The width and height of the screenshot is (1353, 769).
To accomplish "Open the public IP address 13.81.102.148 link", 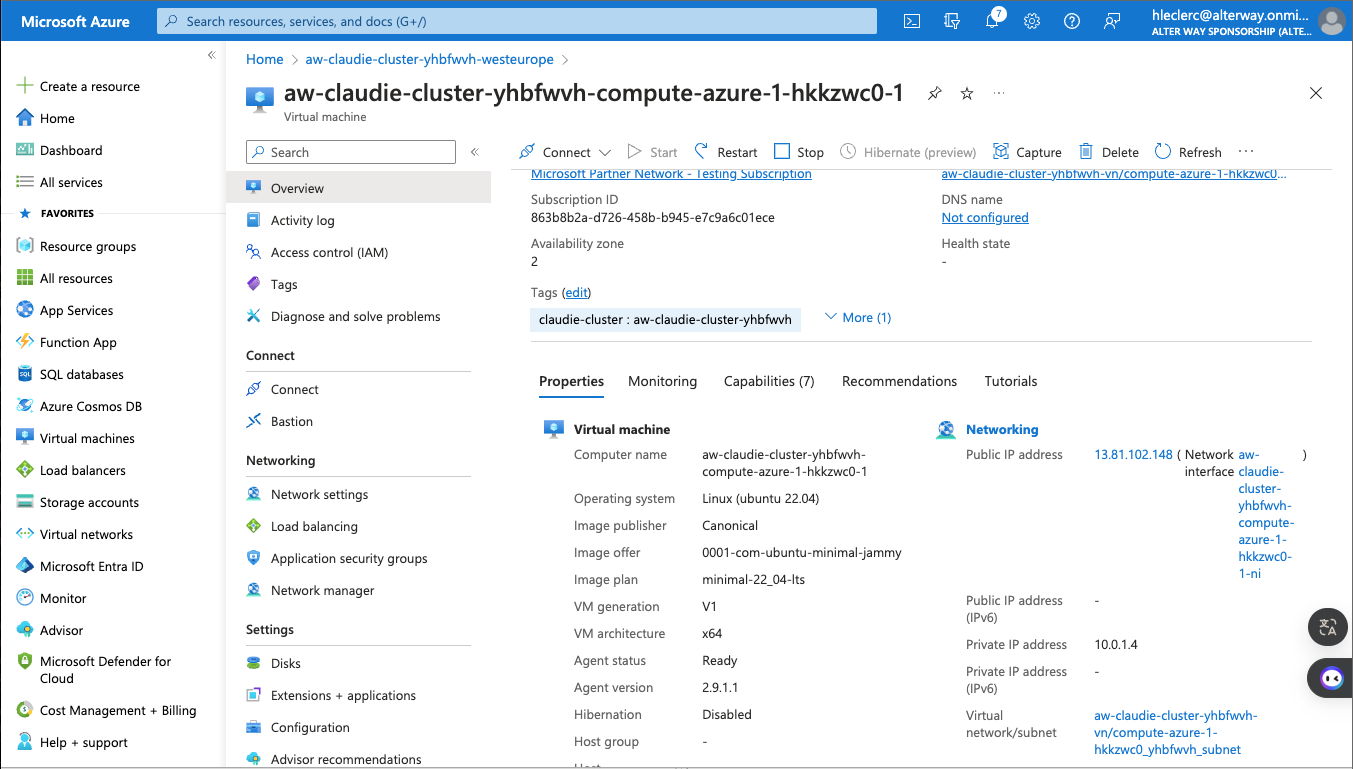I will [x=1133, y=454].
